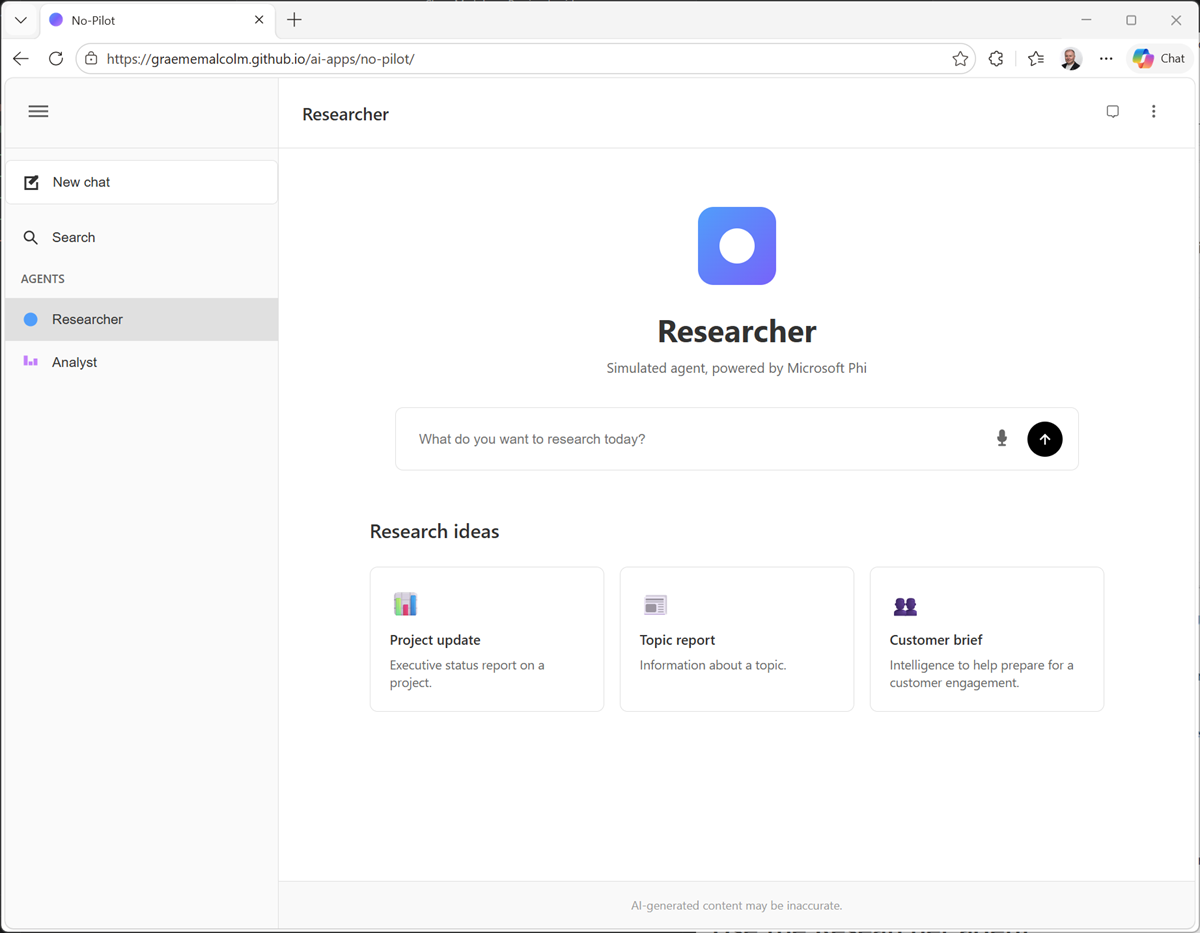This screenshot has height=933, width=1200.
Task: Open browser settings ellipsis menu
Action: click(1106, 59)
